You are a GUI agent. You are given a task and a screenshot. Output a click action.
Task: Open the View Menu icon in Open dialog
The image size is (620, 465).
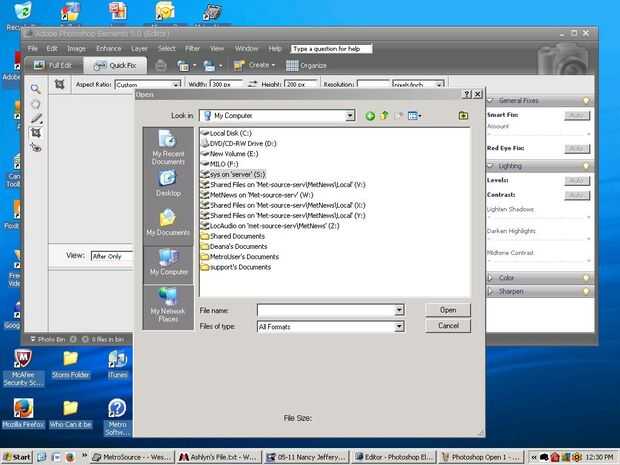[x=414, y=115]
